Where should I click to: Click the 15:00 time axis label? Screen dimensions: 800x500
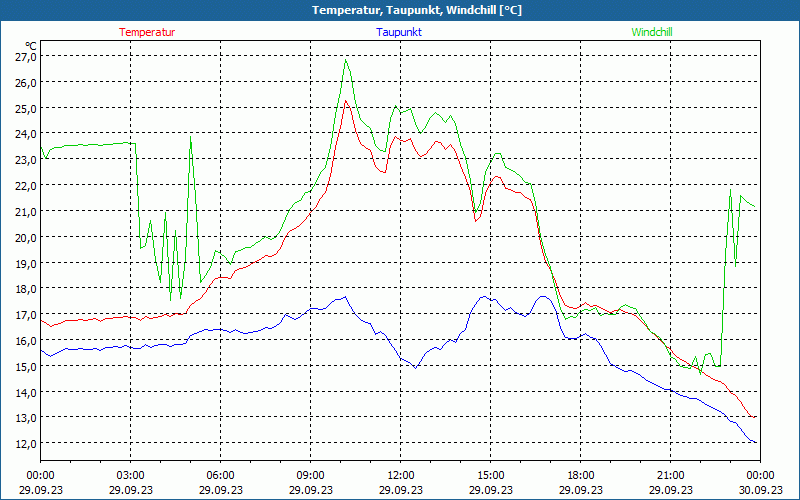[490, 476]
